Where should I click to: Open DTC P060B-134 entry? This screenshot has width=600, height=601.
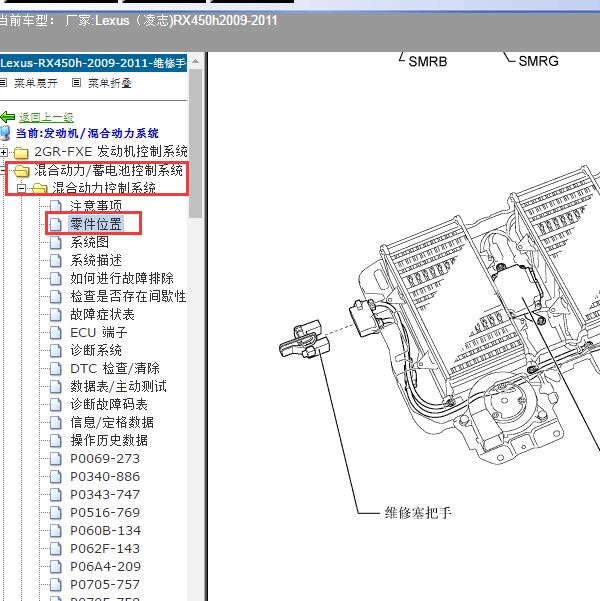click(105, 530)
